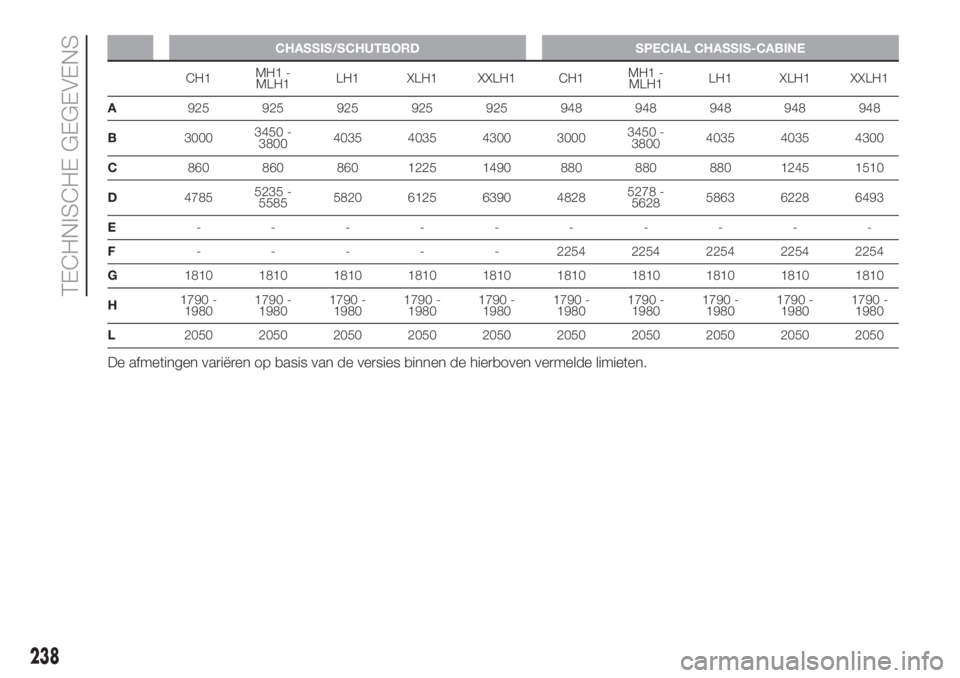Click row label B
Screen dimensions: 960x678
tap(112, 138)
